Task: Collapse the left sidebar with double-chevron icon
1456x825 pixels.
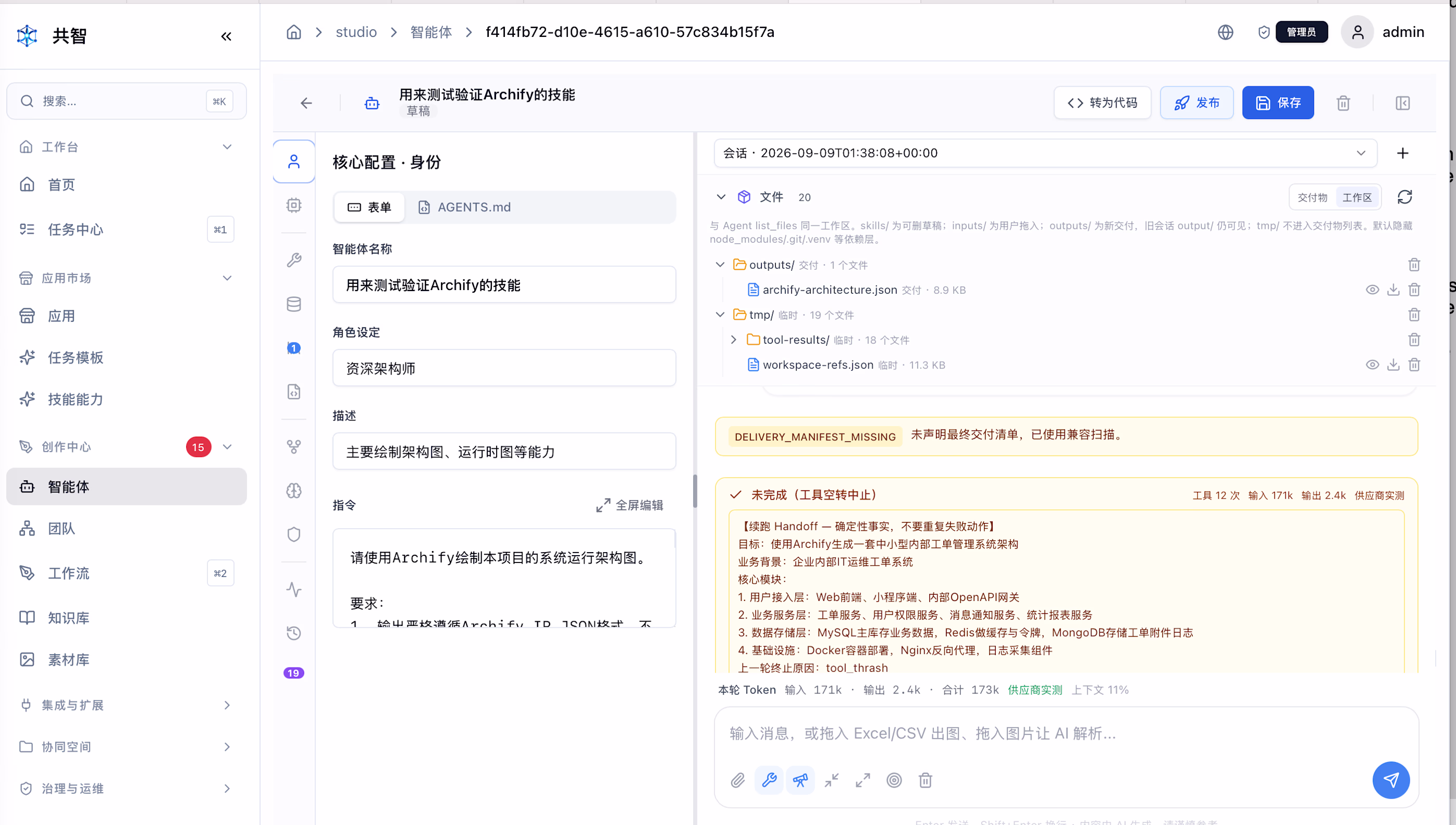Action: pyautogui.click(x=226, y=36)
